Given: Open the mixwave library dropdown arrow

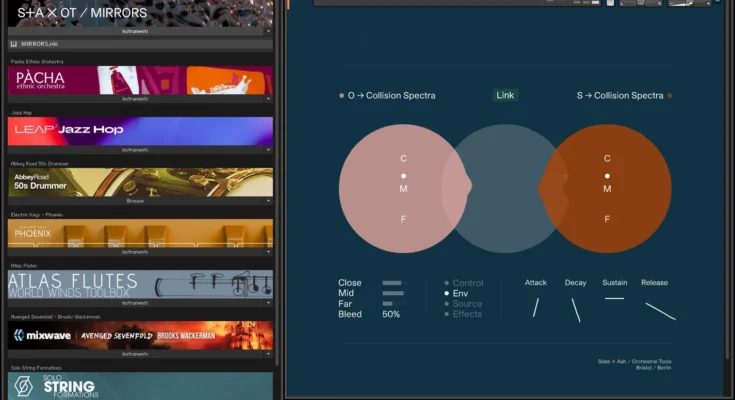Looking at the screenshot, I should click(x=268, y=355).
